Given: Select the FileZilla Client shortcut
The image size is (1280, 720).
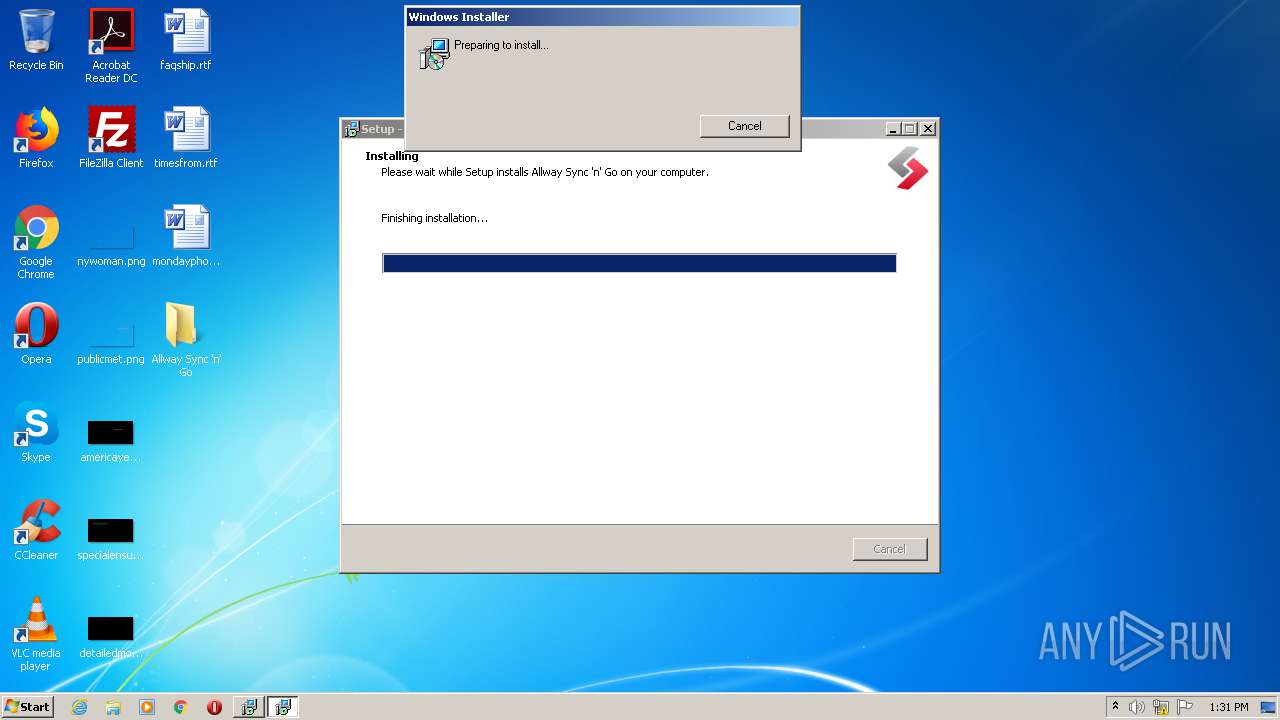Looking at the screenshot, I should pos(111,138).
